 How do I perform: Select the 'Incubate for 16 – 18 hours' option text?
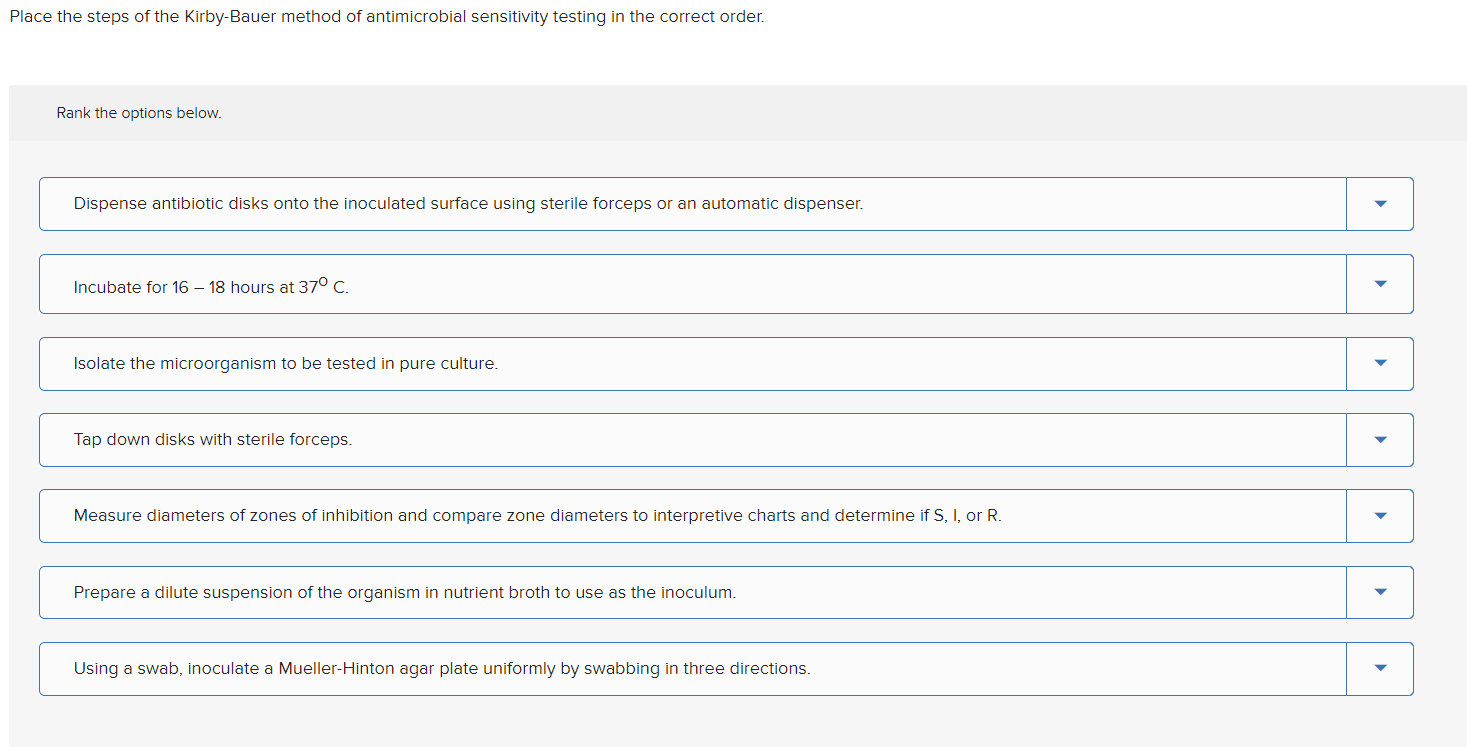click(211, 287)
